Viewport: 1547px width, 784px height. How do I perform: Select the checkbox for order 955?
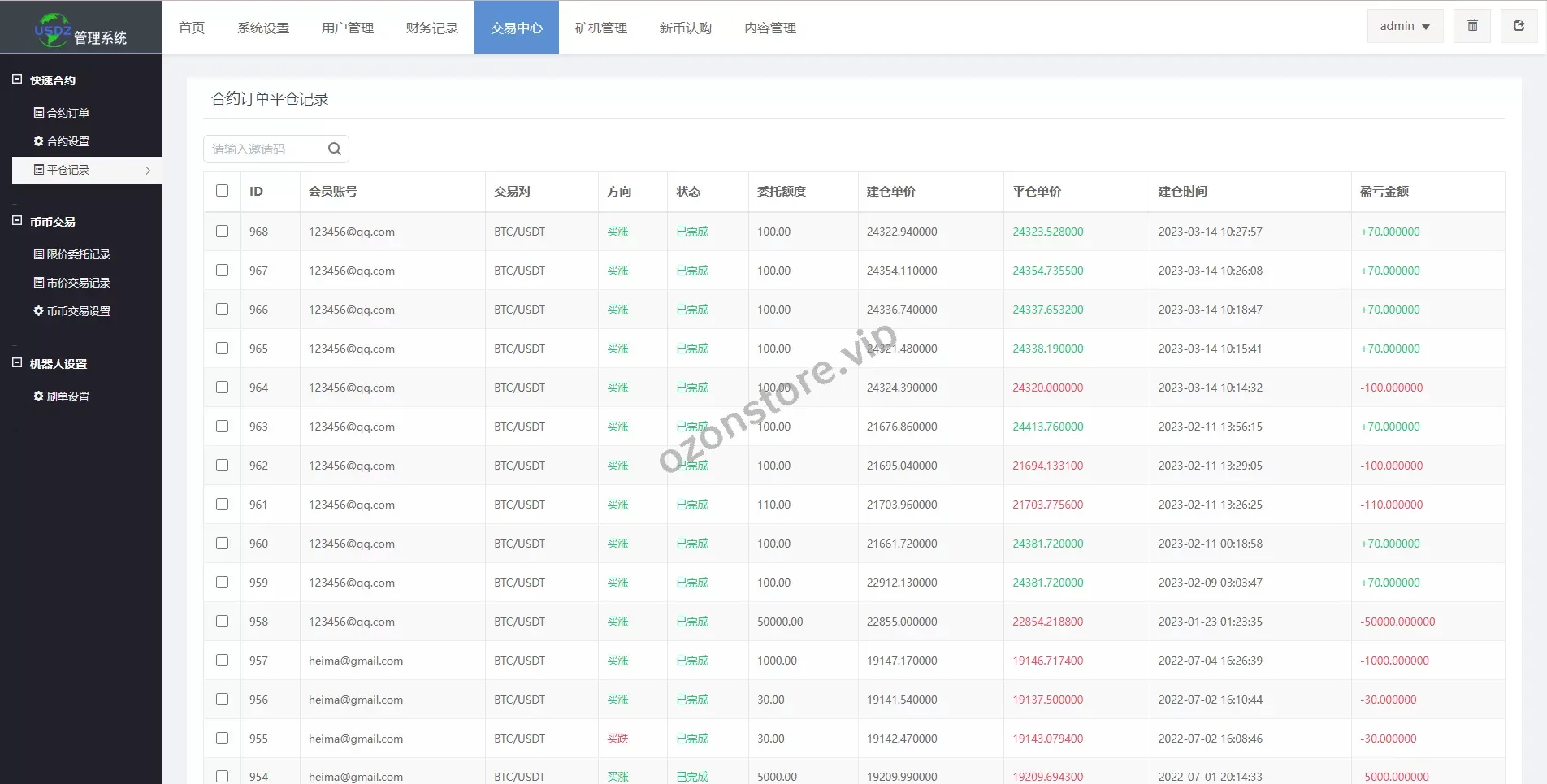click(x=222, y=739)
